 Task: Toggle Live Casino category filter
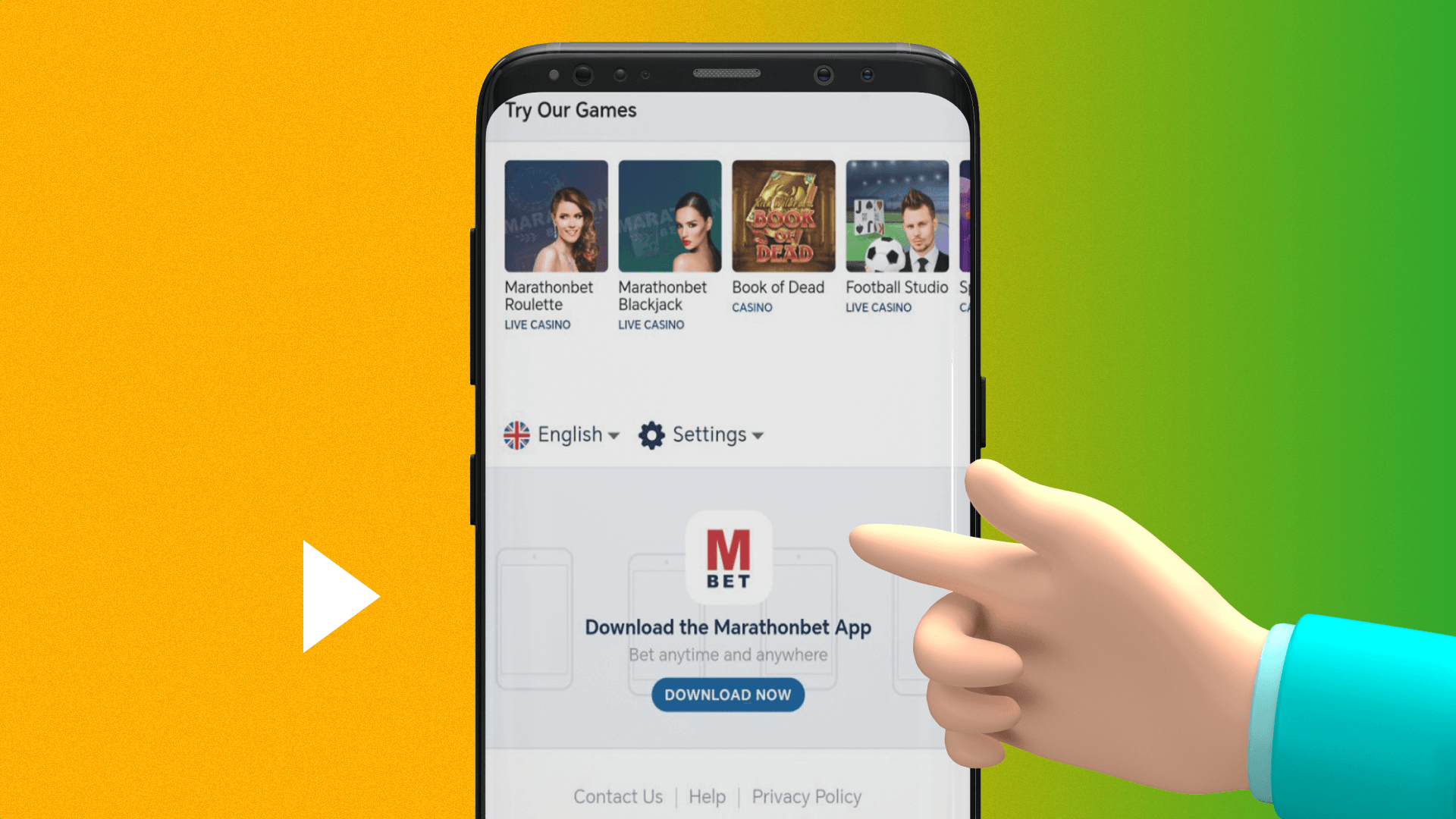[x=538, y=324]
